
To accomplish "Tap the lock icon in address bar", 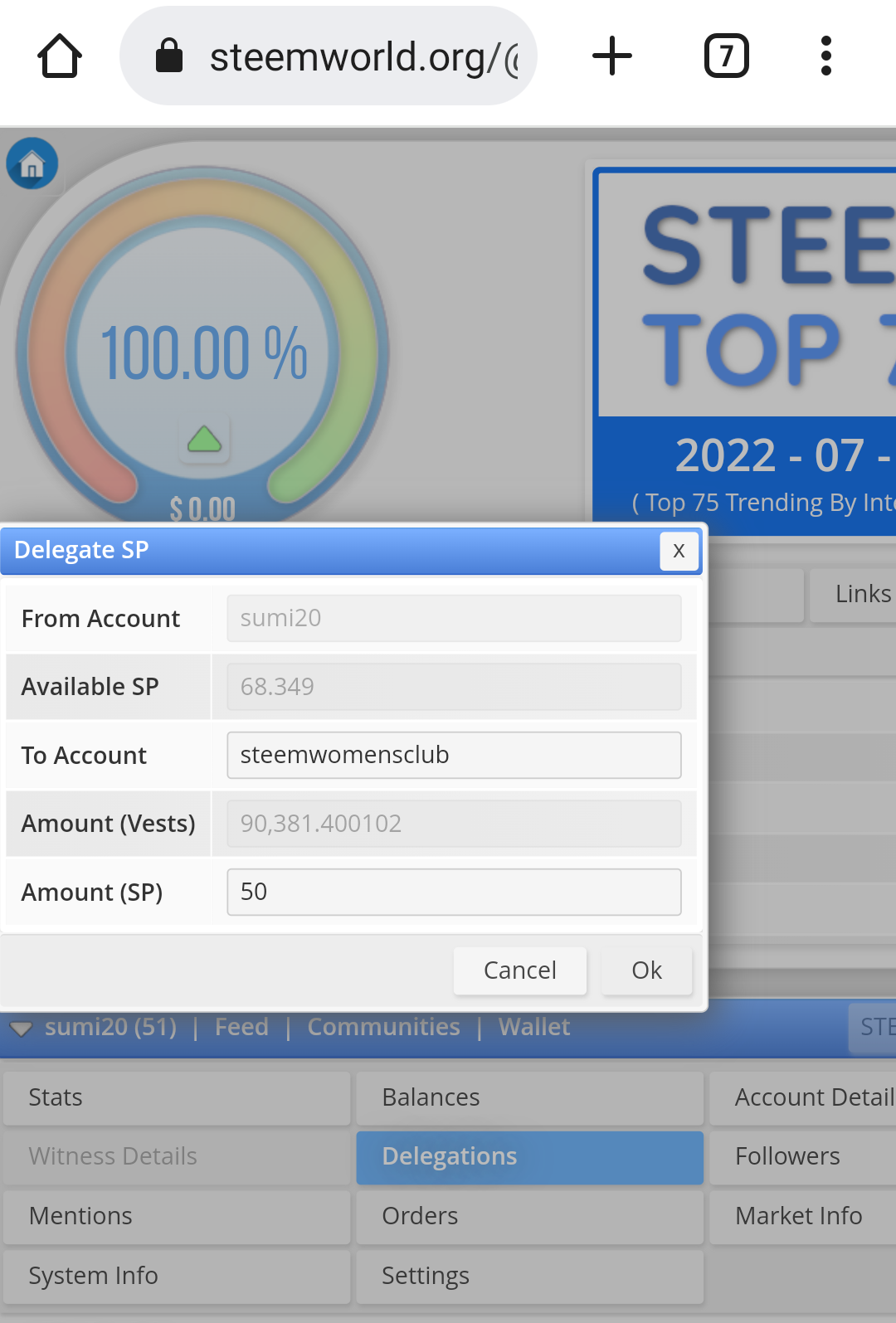I will pyautogui.click(x=169, y=56).
